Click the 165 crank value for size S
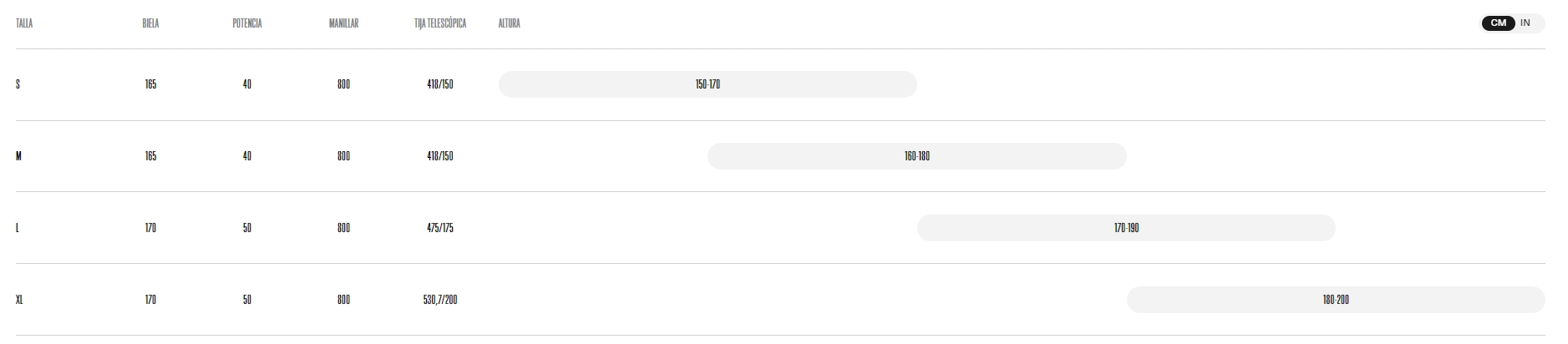This screenshot has width=1568, height=344. click(x=150, y=84)
